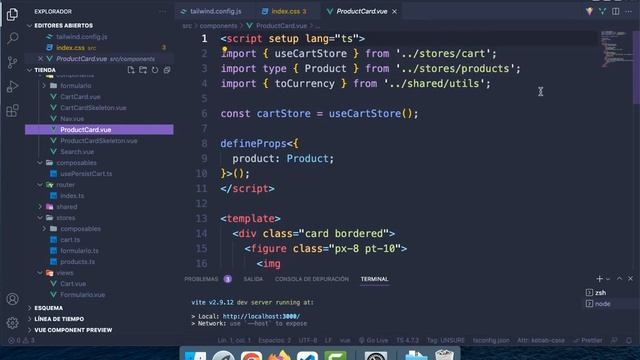
Task: Click the Vue branch icon in editor toolbar
Action: pyautogui.click(x=602, y=11)
